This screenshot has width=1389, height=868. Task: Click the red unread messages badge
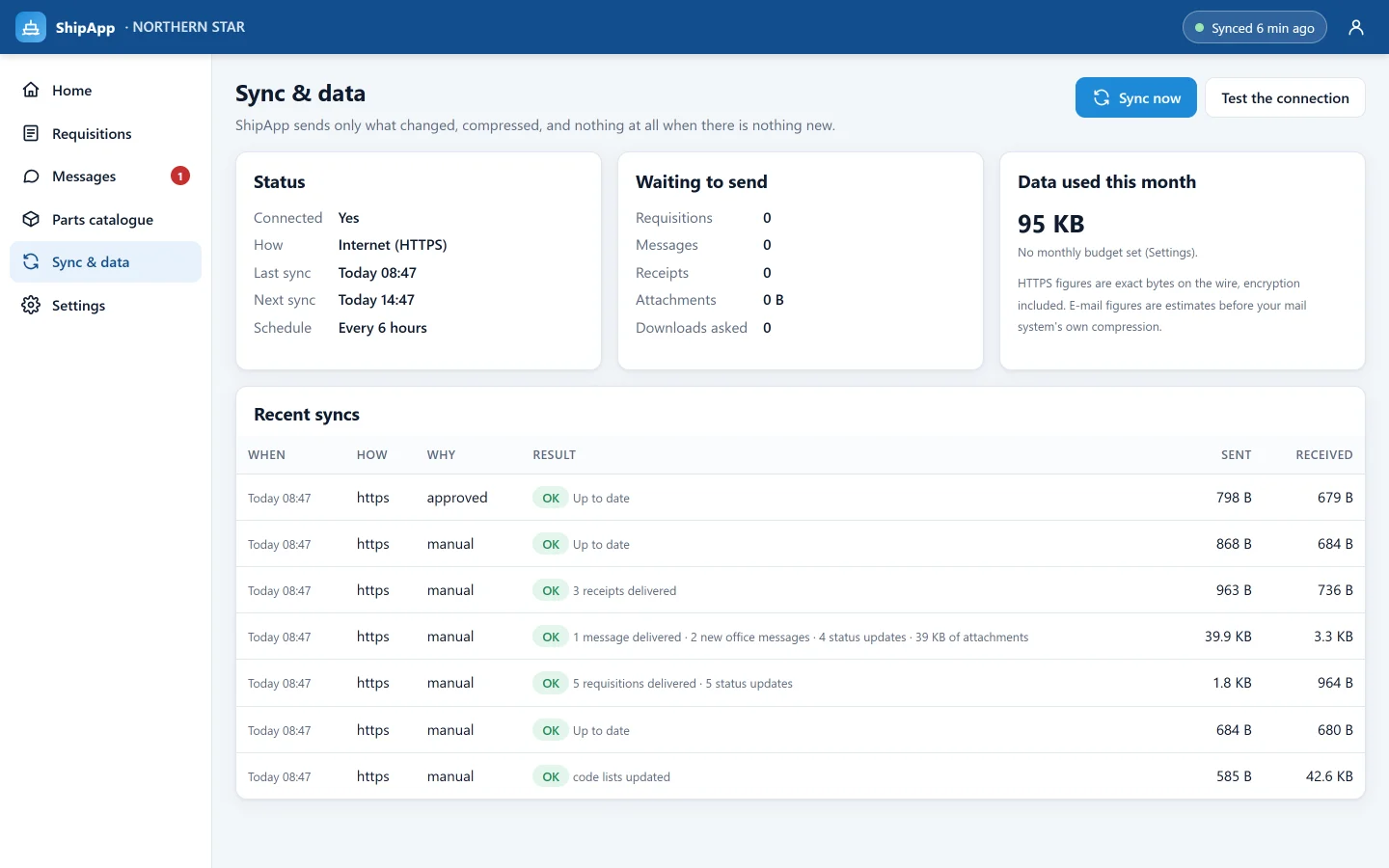click(x=180, y=176)
